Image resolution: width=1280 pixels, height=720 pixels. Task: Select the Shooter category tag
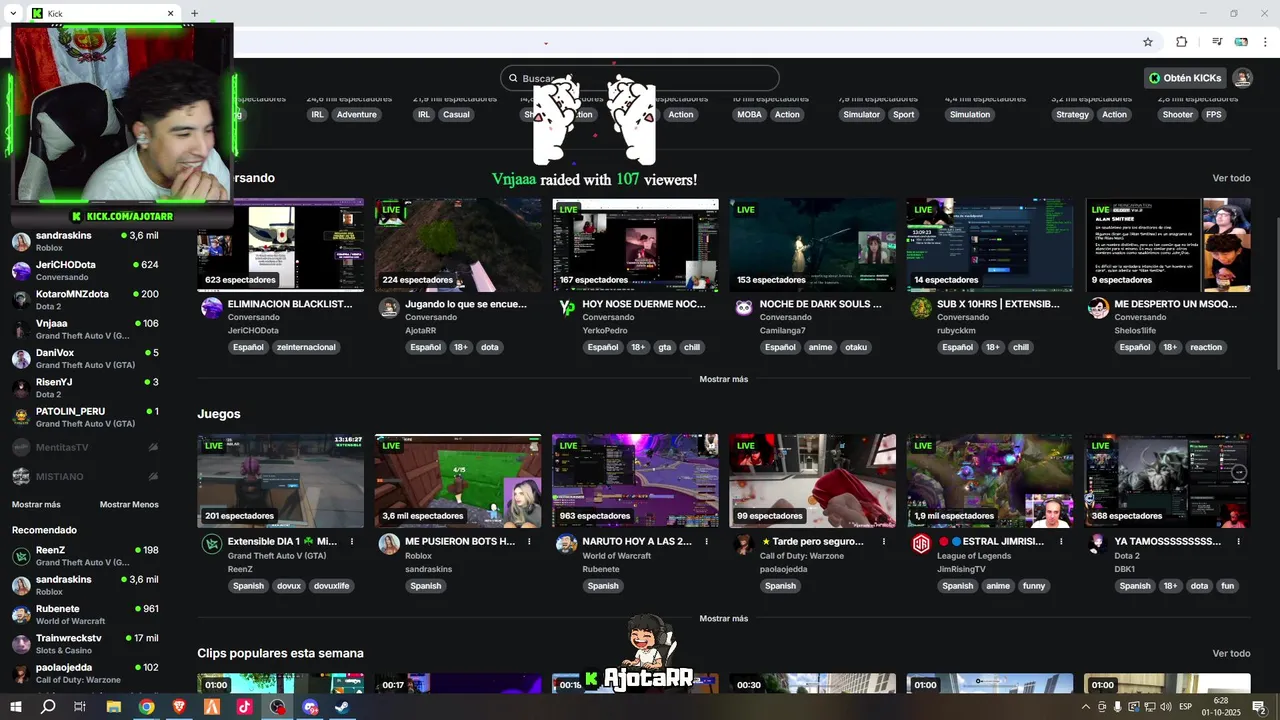tap(1178, 114)
